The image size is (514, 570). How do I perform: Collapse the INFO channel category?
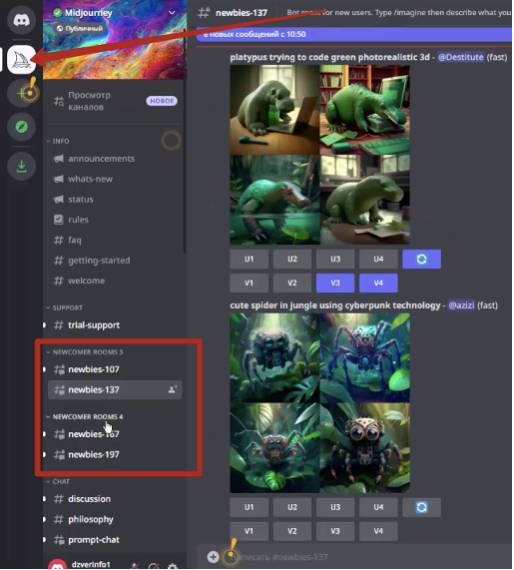coord(58,141)
